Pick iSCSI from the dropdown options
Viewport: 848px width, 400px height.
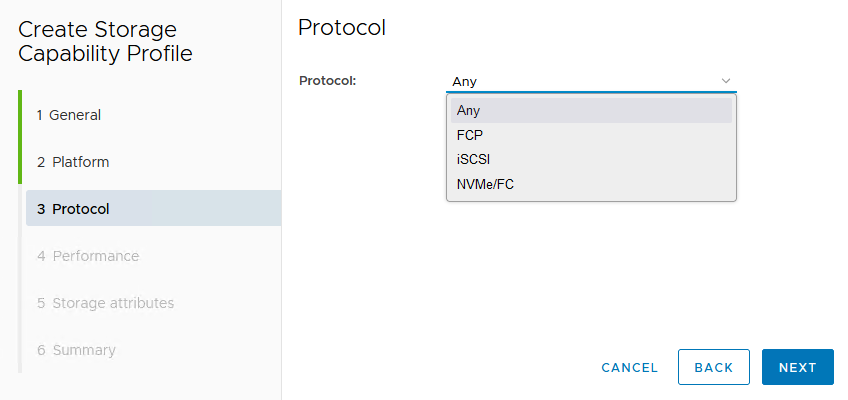tap(590, 159)
